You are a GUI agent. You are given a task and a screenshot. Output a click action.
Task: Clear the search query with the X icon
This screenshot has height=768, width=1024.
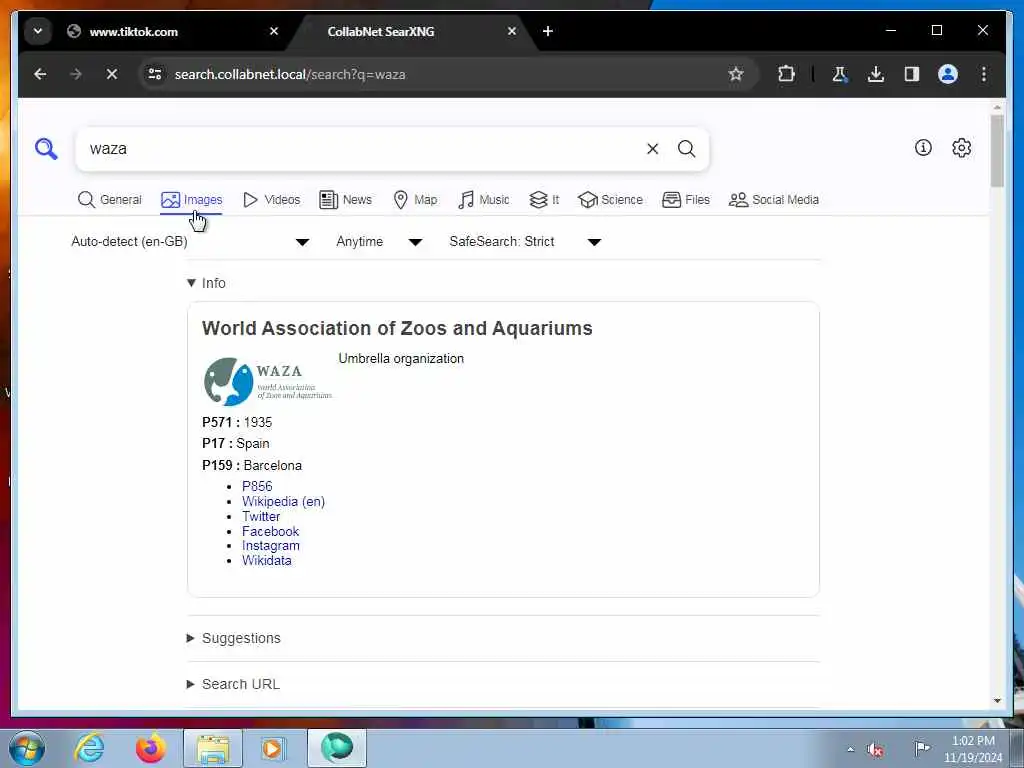pos(652,149)
